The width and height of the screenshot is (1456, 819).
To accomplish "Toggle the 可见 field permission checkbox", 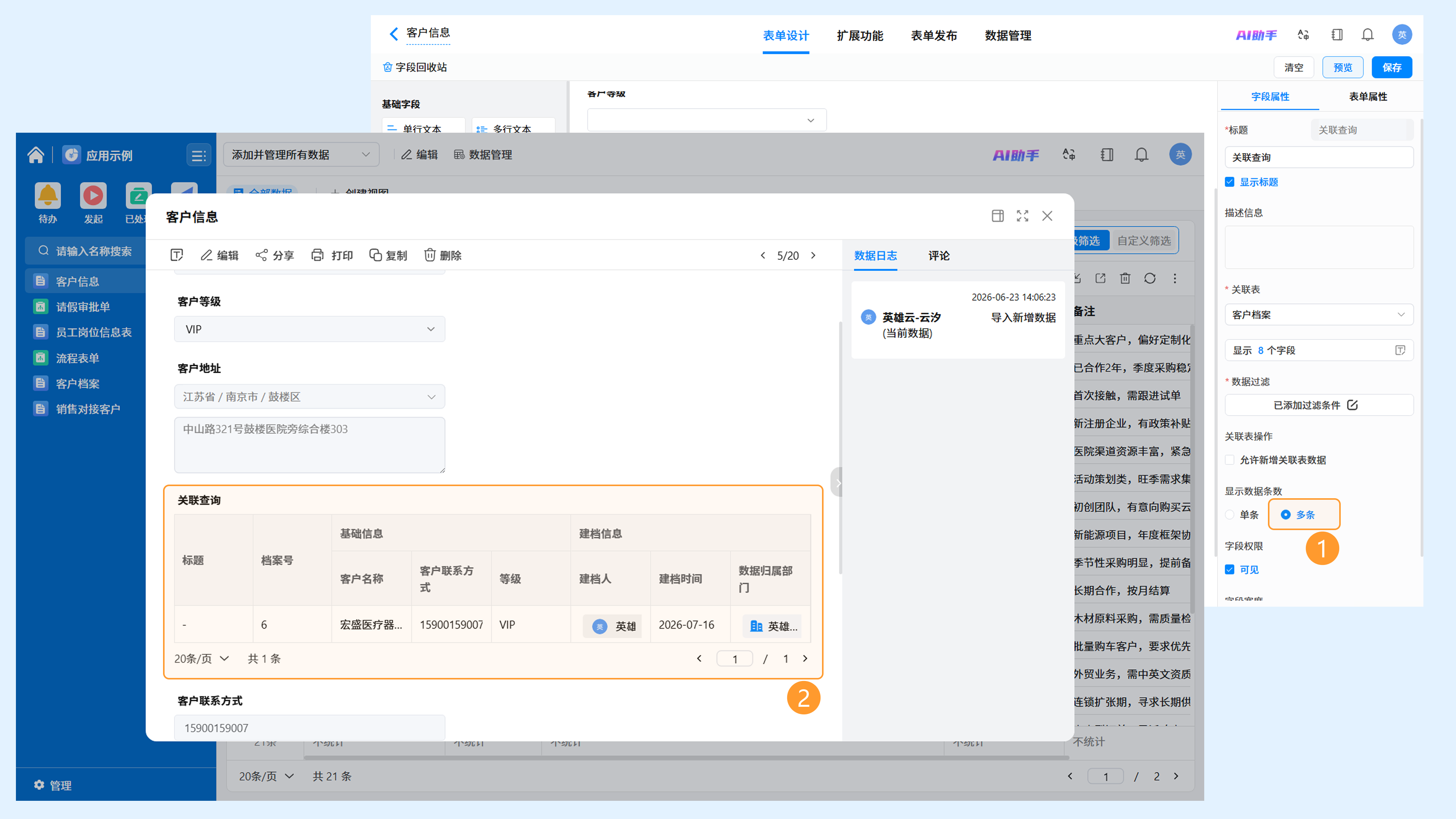I will (1229, 570).
